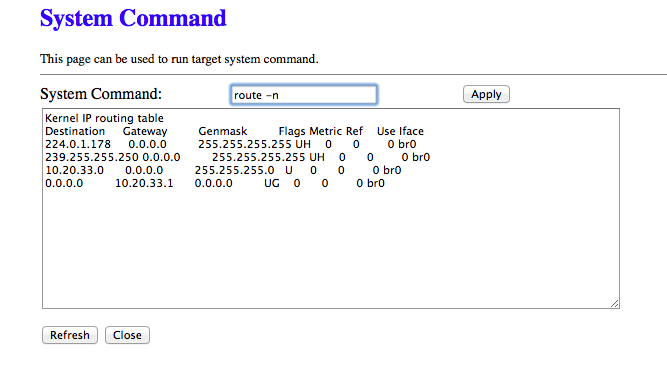Click destination 239.255.255.250 in output
The image size is (667, 368).
click(92, 157)
